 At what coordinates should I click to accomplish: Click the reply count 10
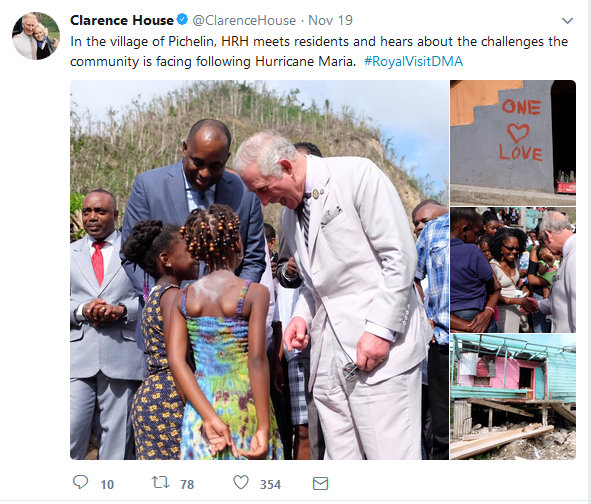[x=107, y=484]
